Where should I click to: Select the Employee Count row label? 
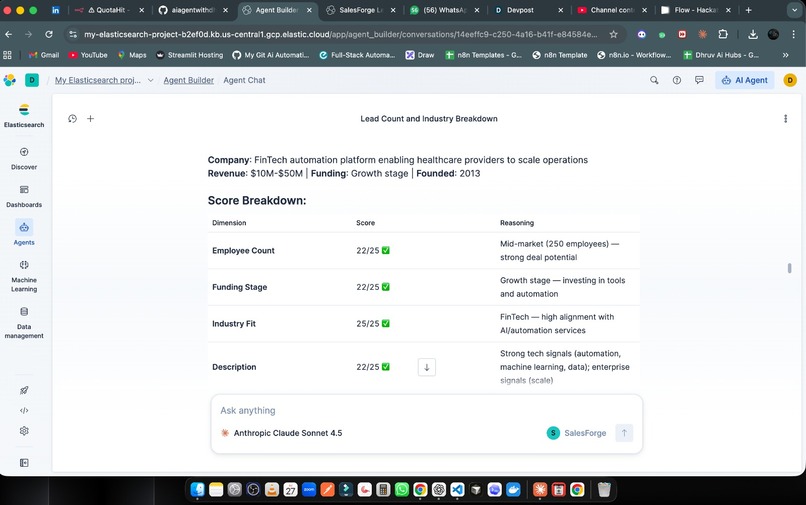[x=243, y=250]
